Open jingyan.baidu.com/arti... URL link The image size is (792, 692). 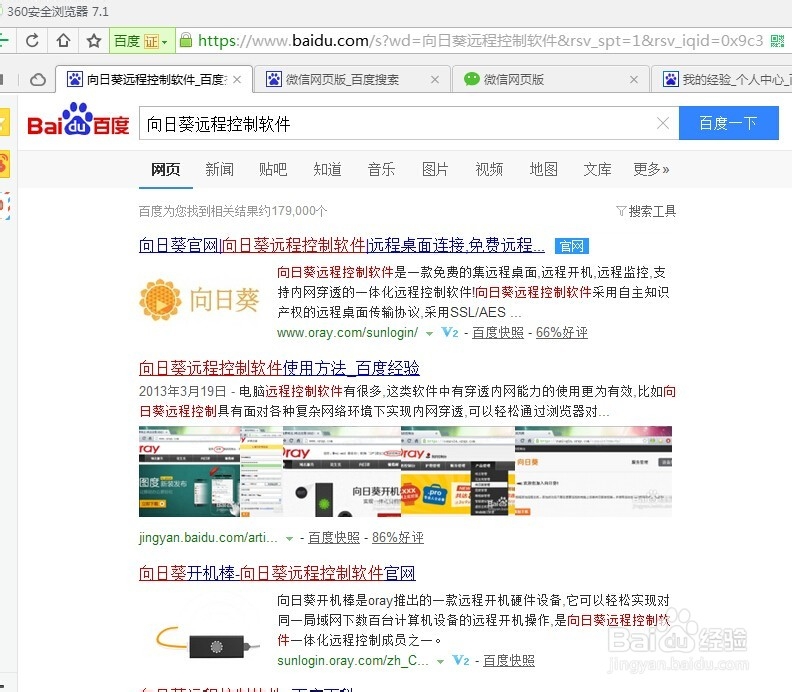click(208, 537)
